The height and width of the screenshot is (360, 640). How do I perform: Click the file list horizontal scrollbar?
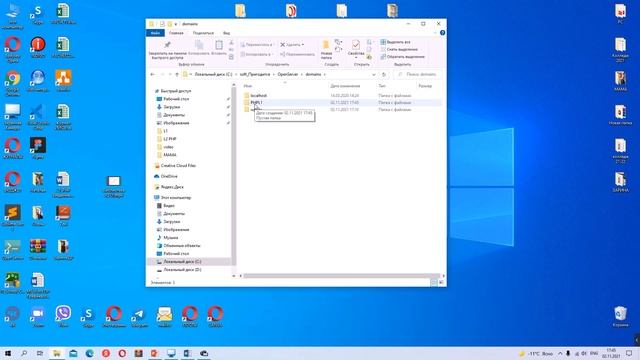click(341, 276)
